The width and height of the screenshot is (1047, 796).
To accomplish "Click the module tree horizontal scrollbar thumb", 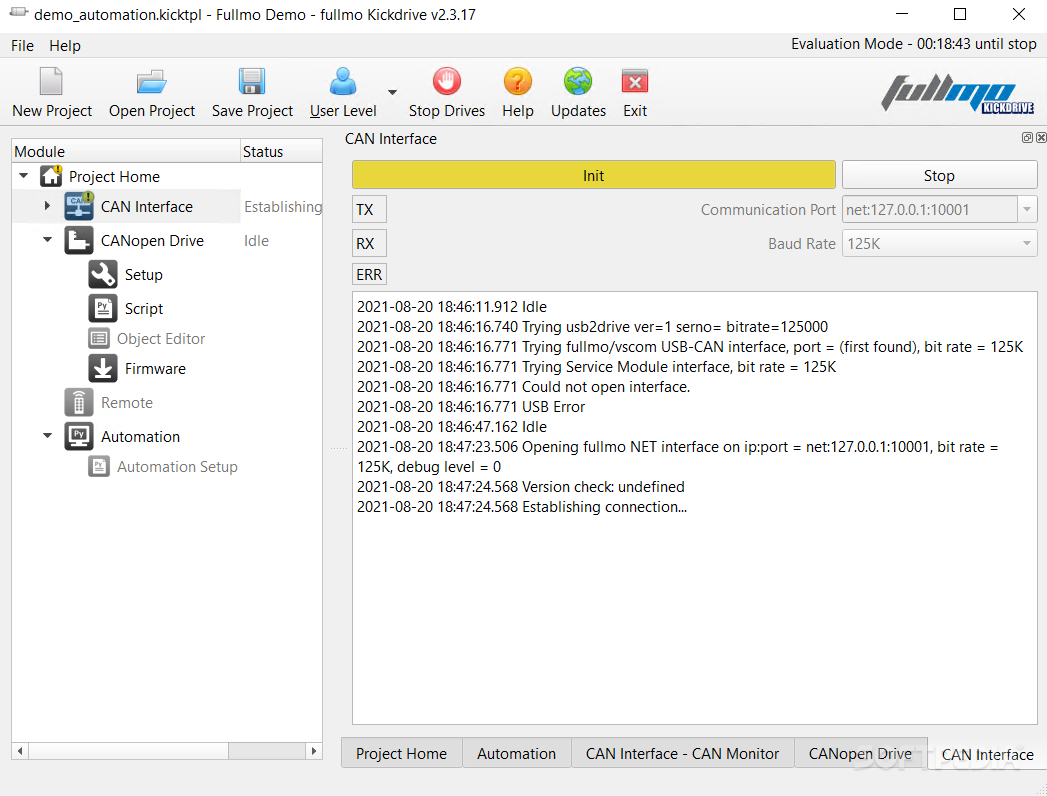I will (x=128, y=751).
